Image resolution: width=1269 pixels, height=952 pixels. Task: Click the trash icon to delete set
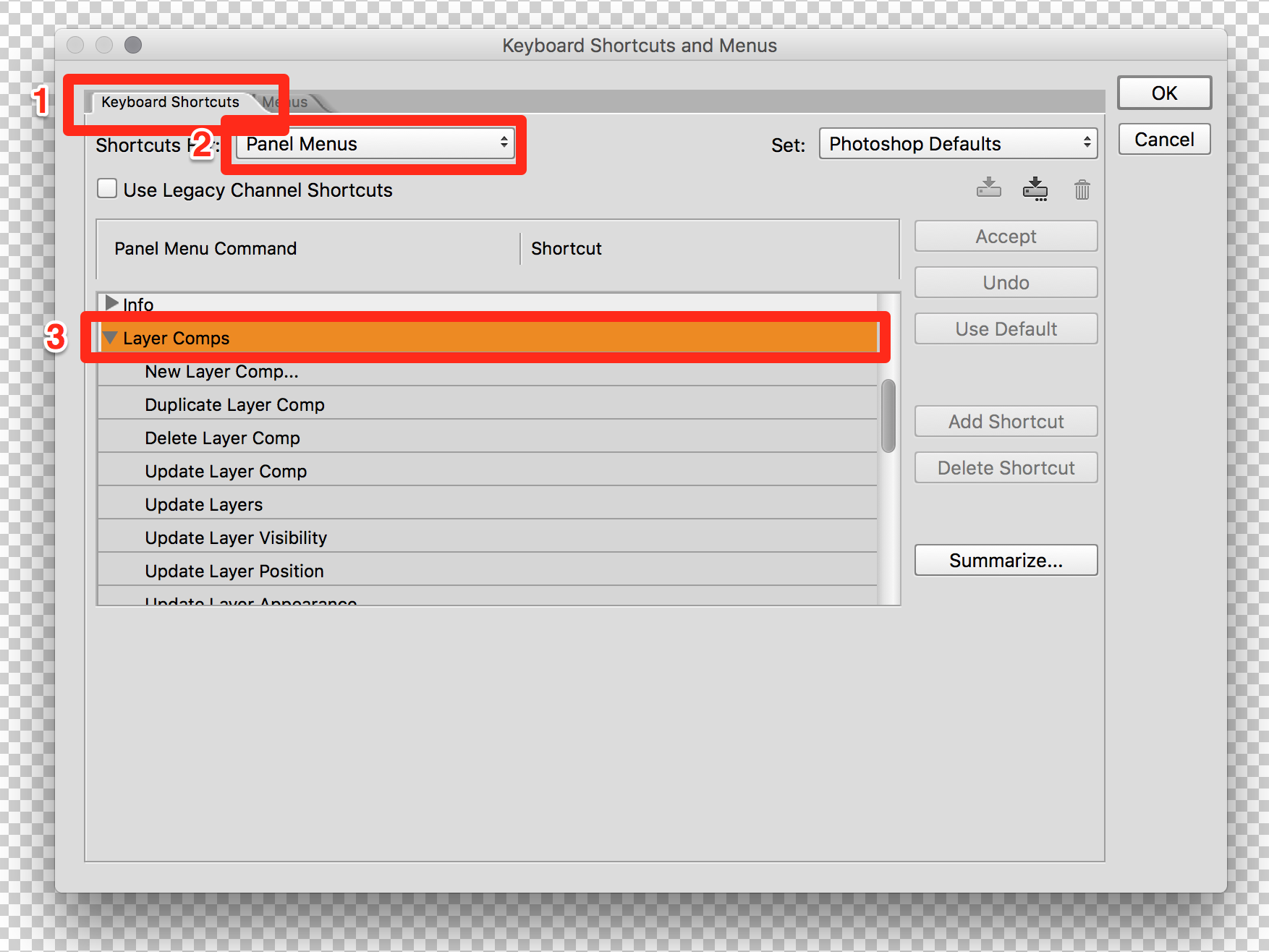pos(1082,190)
